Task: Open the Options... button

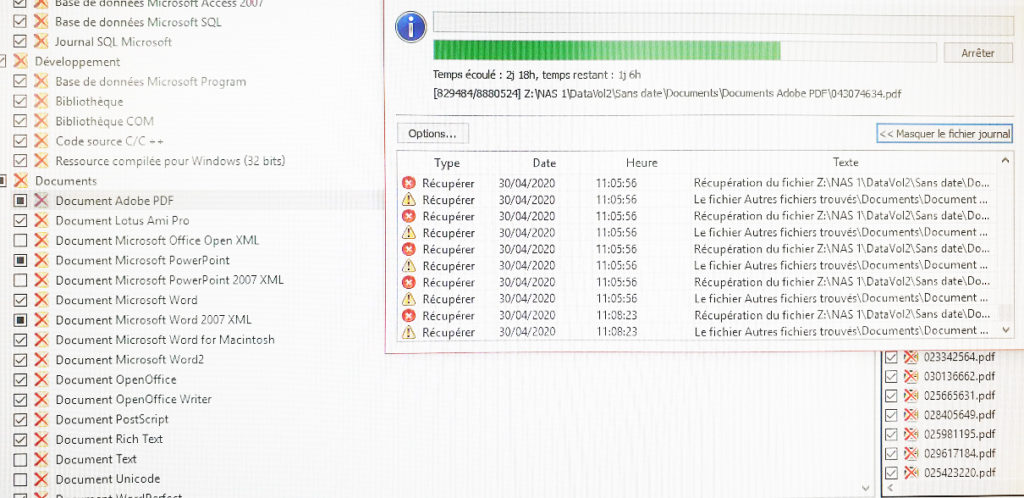Action: pos(432,133)
